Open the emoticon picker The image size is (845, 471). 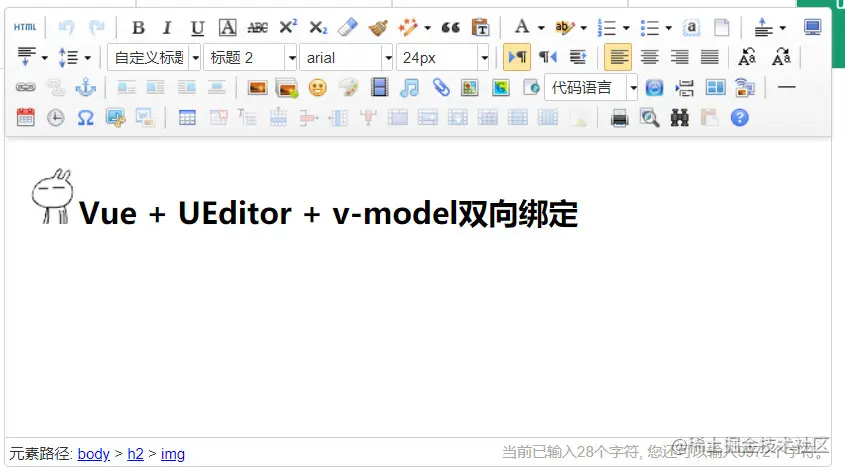tap(317, 87)
